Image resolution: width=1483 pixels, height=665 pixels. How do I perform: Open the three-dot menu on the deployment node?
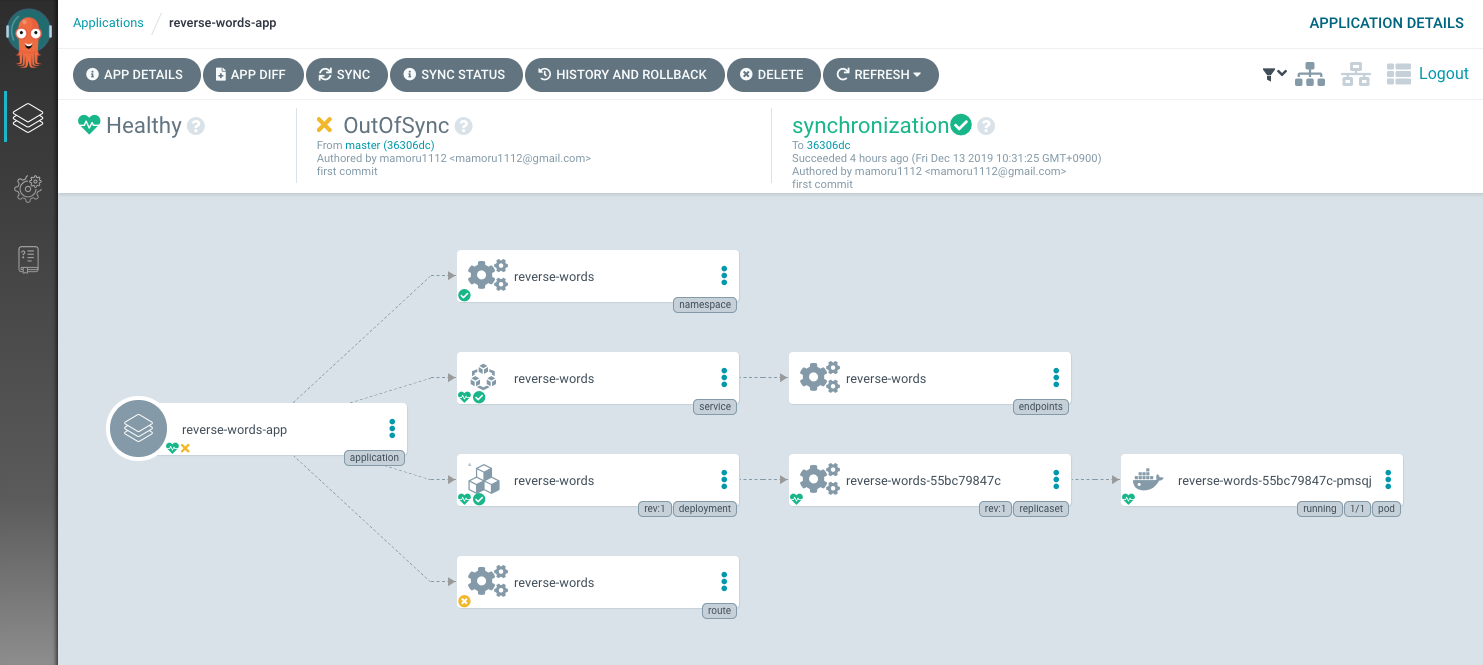pos(723,480)
